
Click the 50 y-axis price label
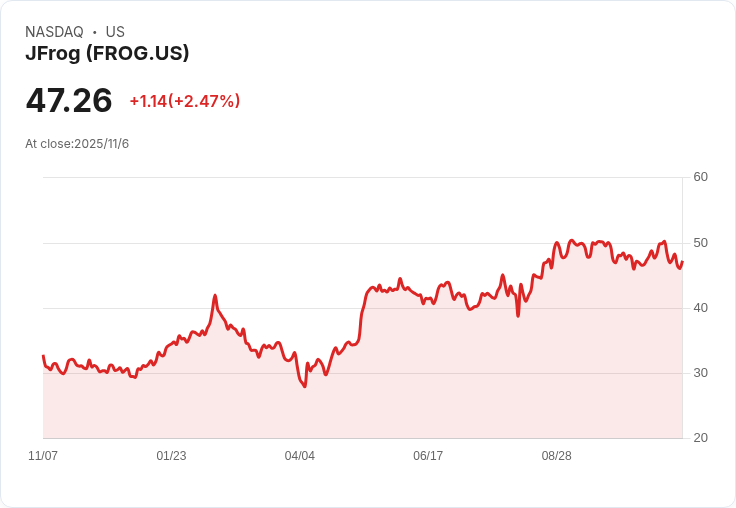pyautogui.click(x=701, y=243)
